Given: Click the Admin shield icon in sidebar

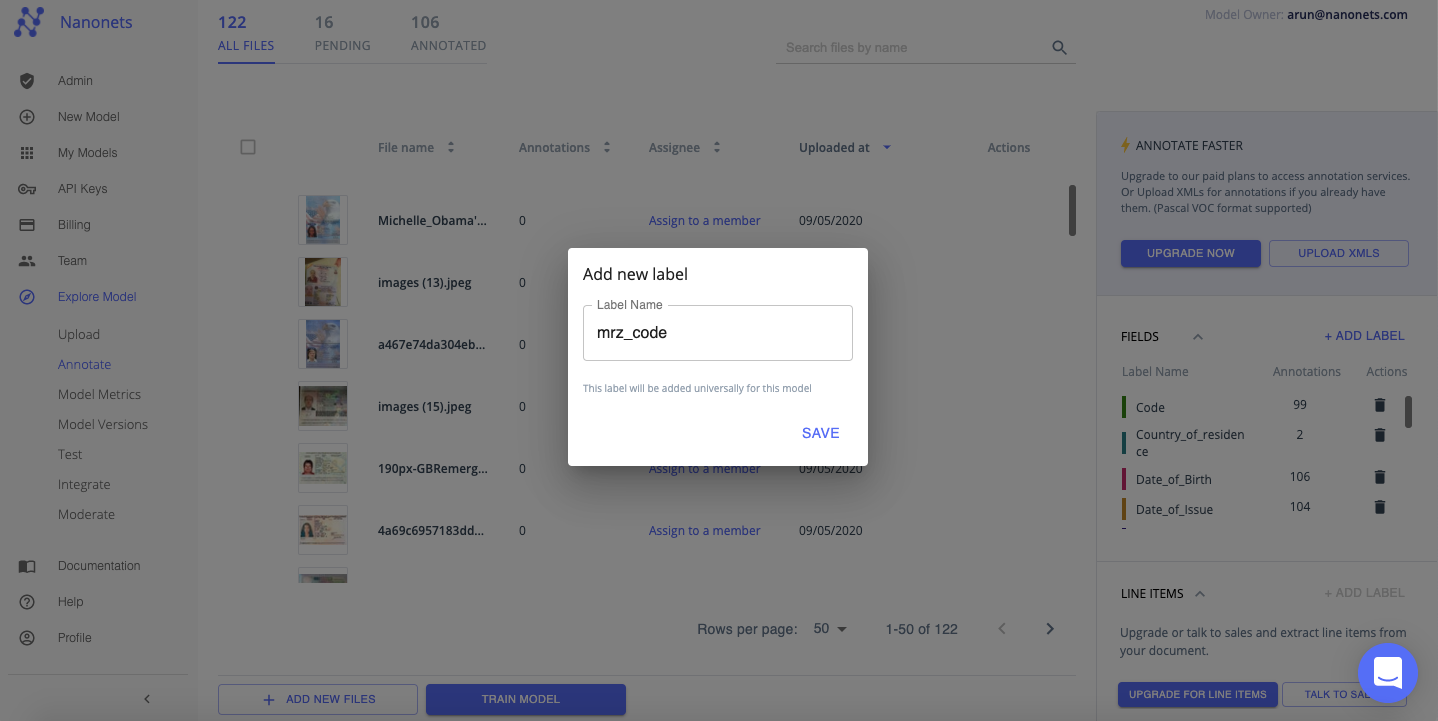Looking at the screenshot, I should click(27, 81).
